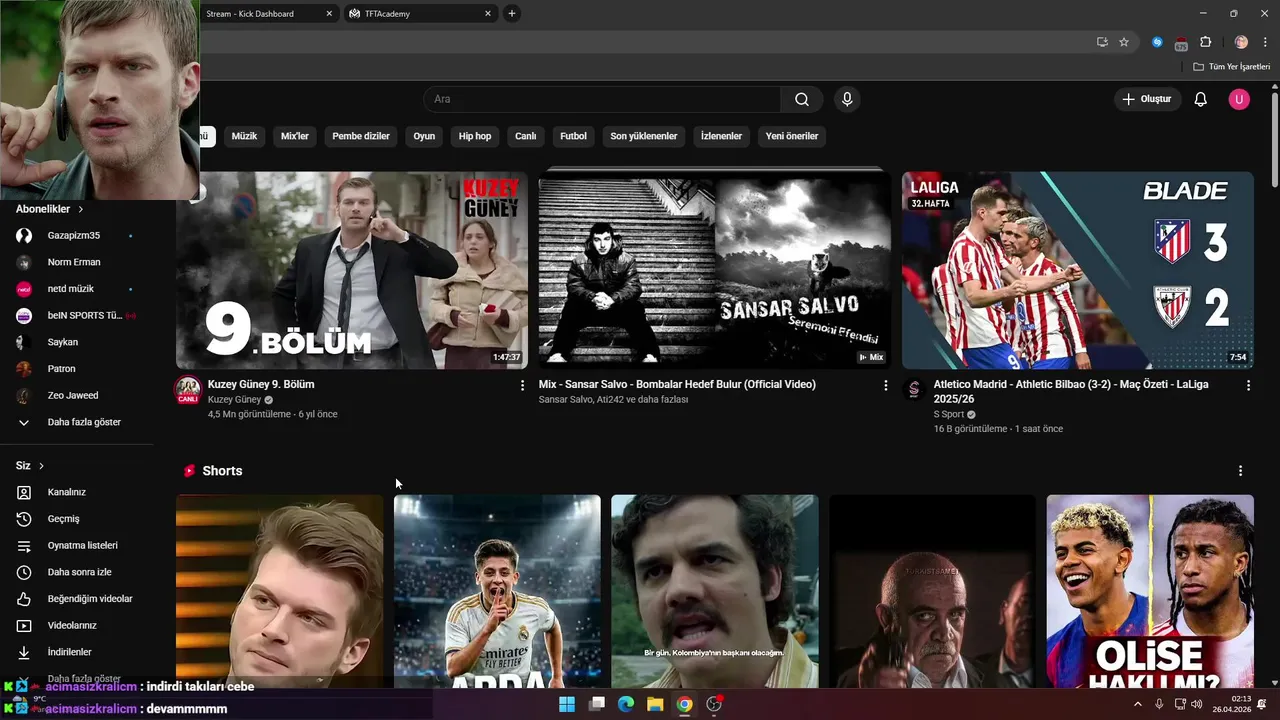Open File Explorer from taskbar

[x=655, y=704]
